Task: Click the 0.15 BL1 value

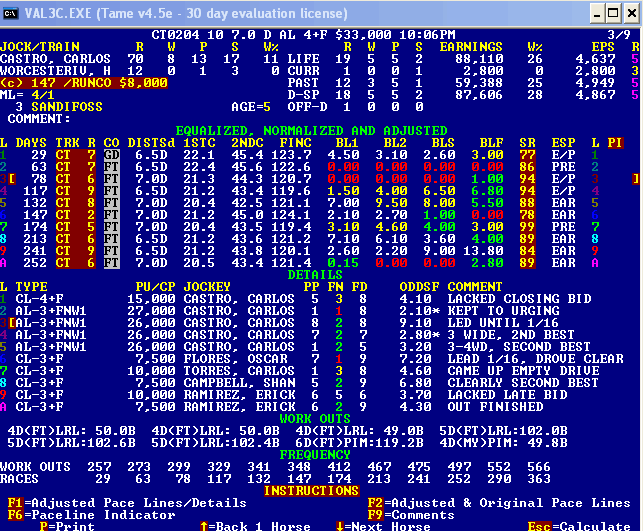Action: click(x=343, y=263)
